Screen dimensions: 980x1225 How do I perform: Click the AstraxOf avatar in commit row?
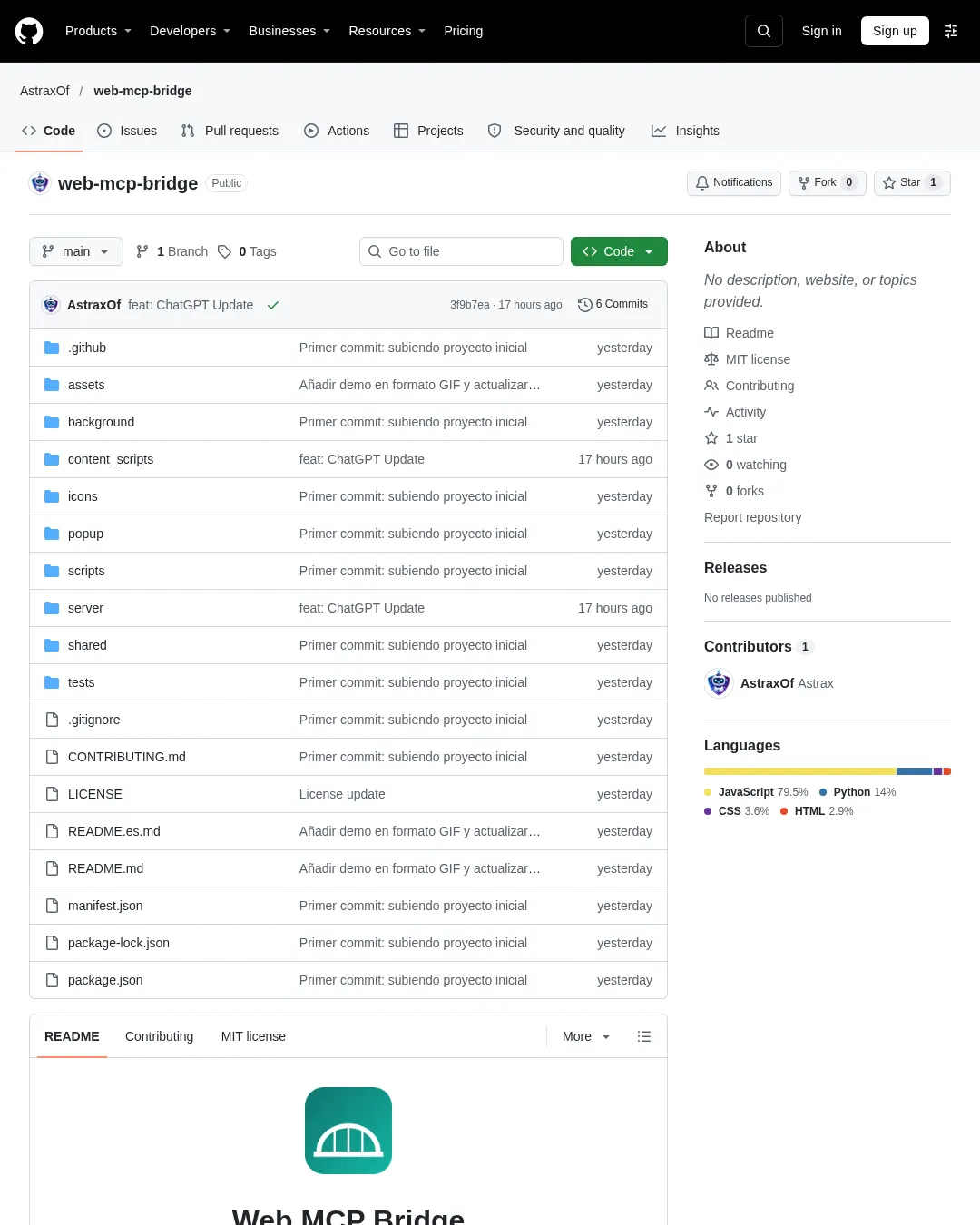[51, 305]
